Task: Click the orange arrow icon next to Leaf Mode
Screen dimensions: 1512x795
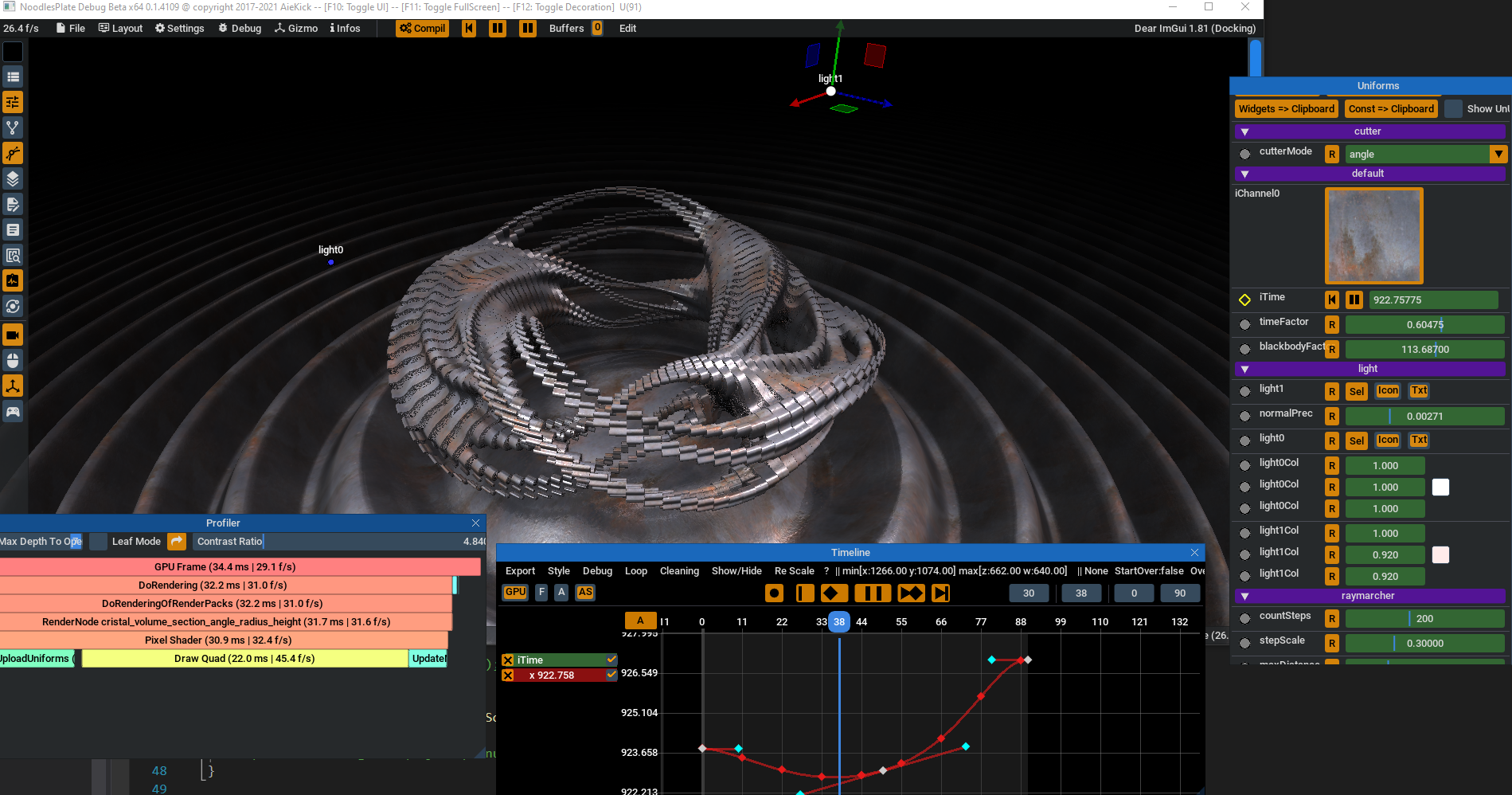Action: click(x=177, y=542)
